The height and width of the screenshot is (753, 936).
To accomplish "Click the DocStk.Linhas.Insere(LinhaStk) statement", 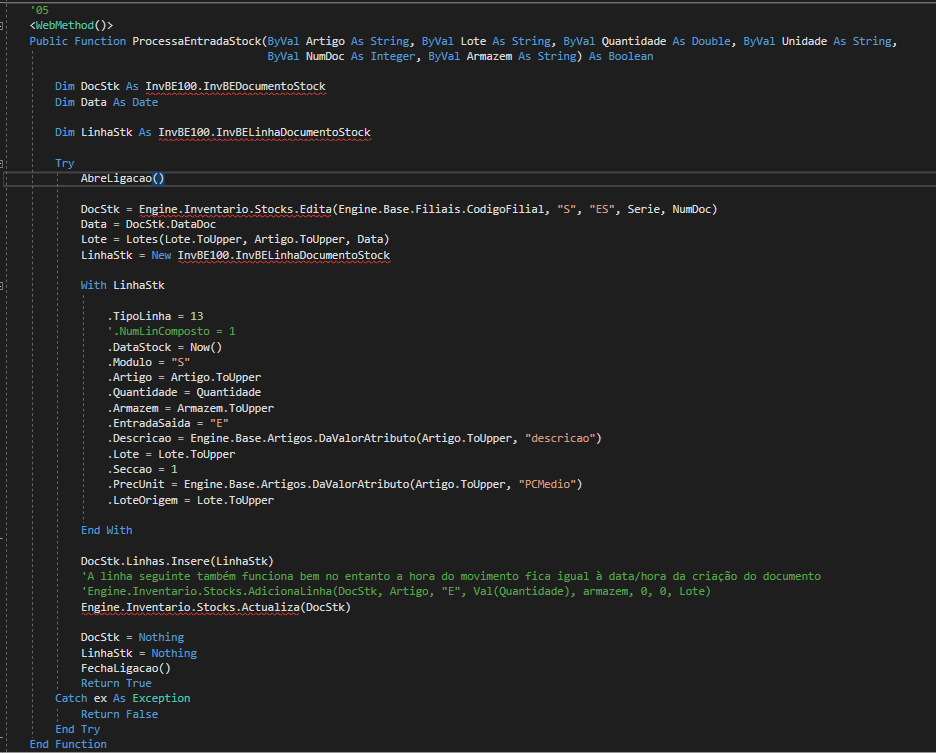I will point(177,561).
